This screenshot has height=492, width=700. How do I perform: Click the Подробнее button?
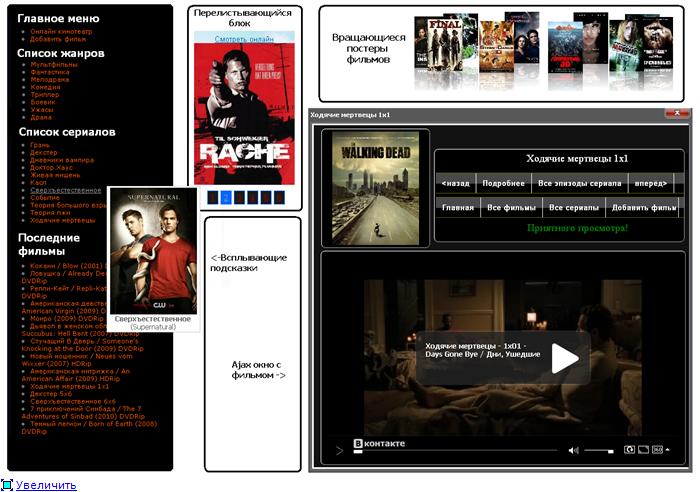(504, 183)
